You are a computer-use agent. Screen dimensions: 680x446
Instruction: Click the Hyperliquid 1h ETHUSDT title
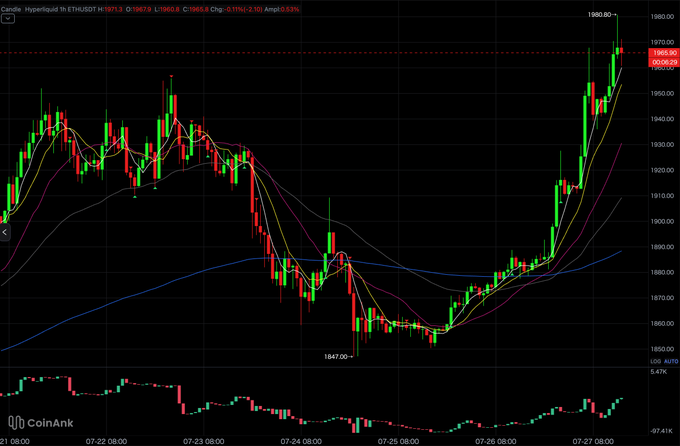click(x=61, y=9)
